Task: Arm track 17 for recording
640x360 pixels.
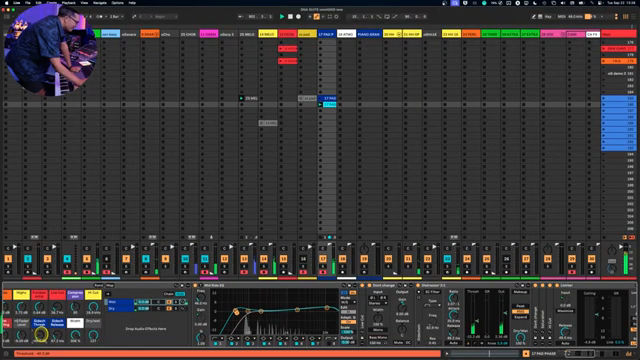Action: [323, 272]
